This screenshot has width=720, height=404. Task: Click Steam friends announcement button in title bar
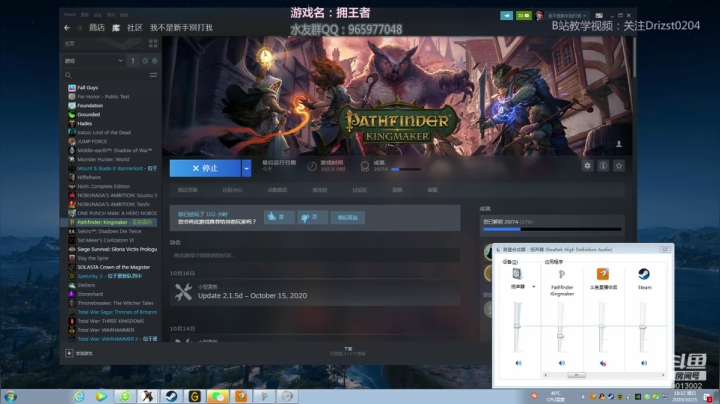(506, 16)
